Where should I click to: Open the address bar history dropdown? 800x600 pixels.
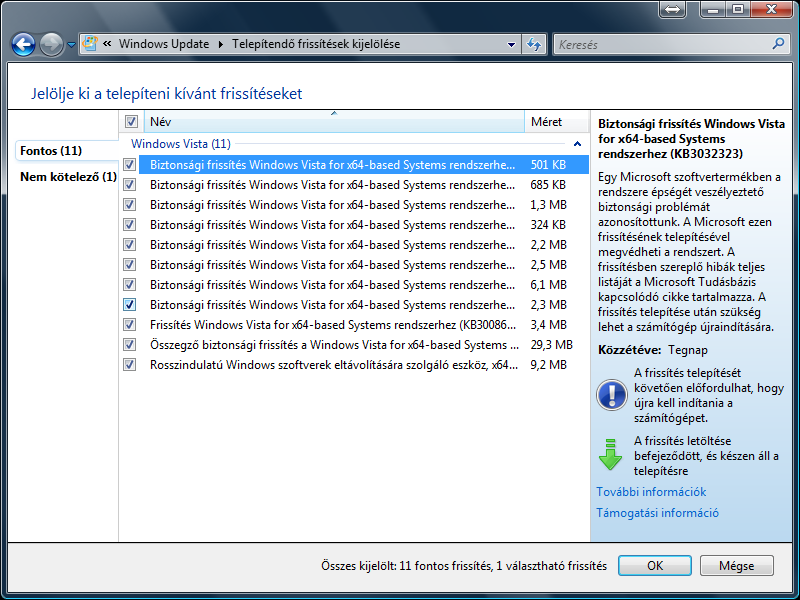point(511,44)
